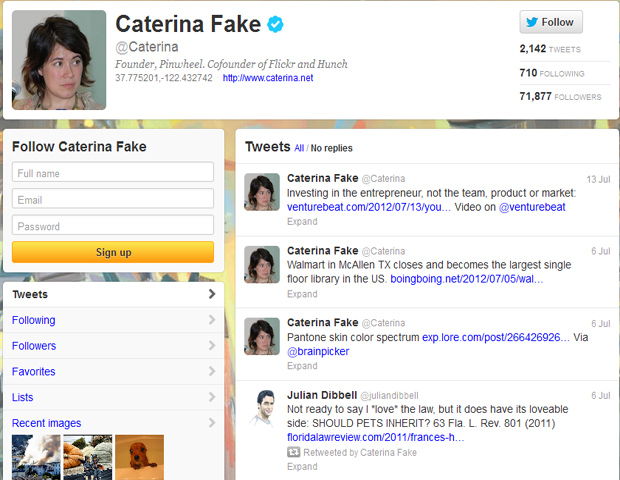
Task: Expand the Walmart McAllen library tweet
Action: [302, 294]
